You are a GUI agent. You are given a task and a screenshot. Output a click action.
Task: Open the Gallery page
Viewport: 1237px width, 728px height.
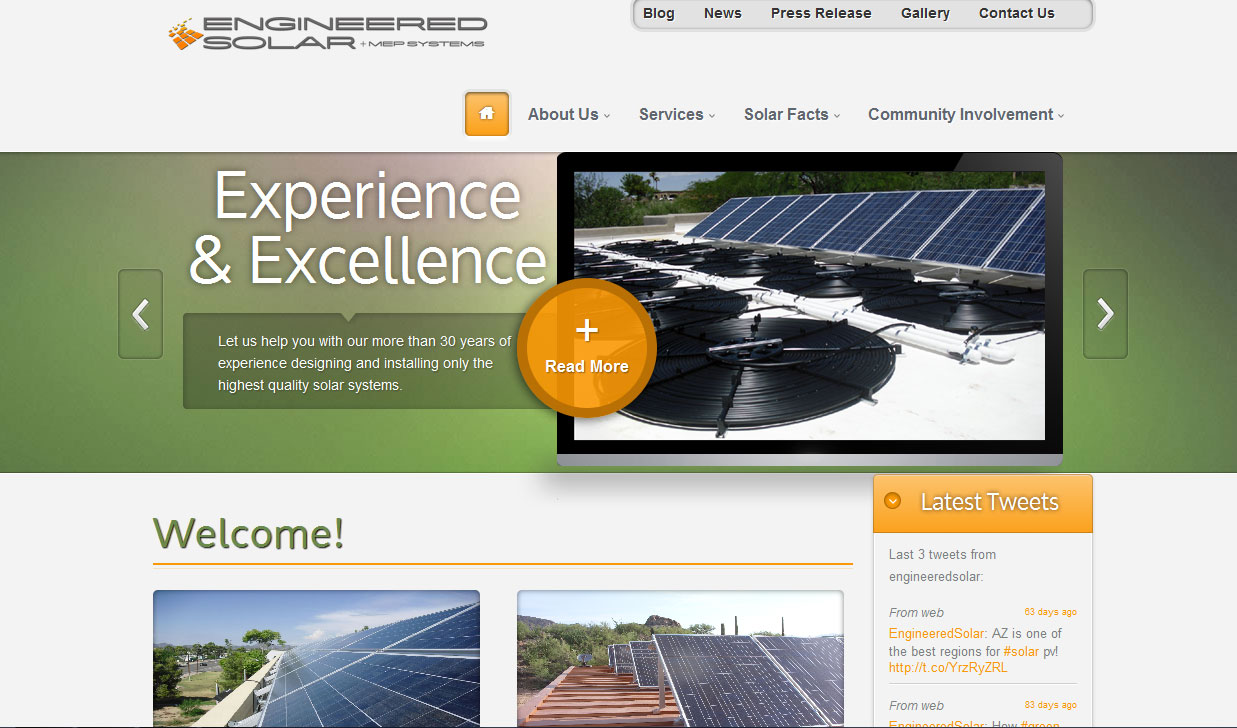coord(925,14)
